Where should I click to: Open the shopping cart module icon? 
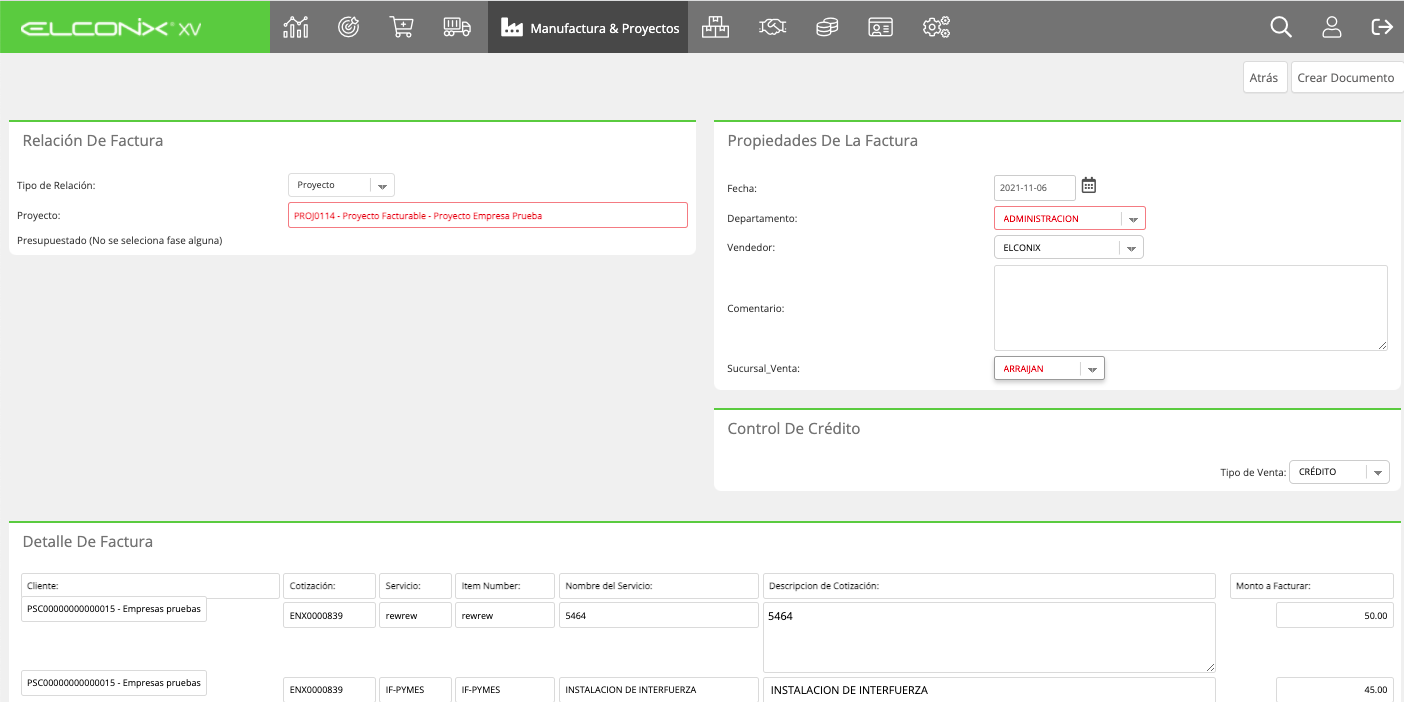click(402, 27)
